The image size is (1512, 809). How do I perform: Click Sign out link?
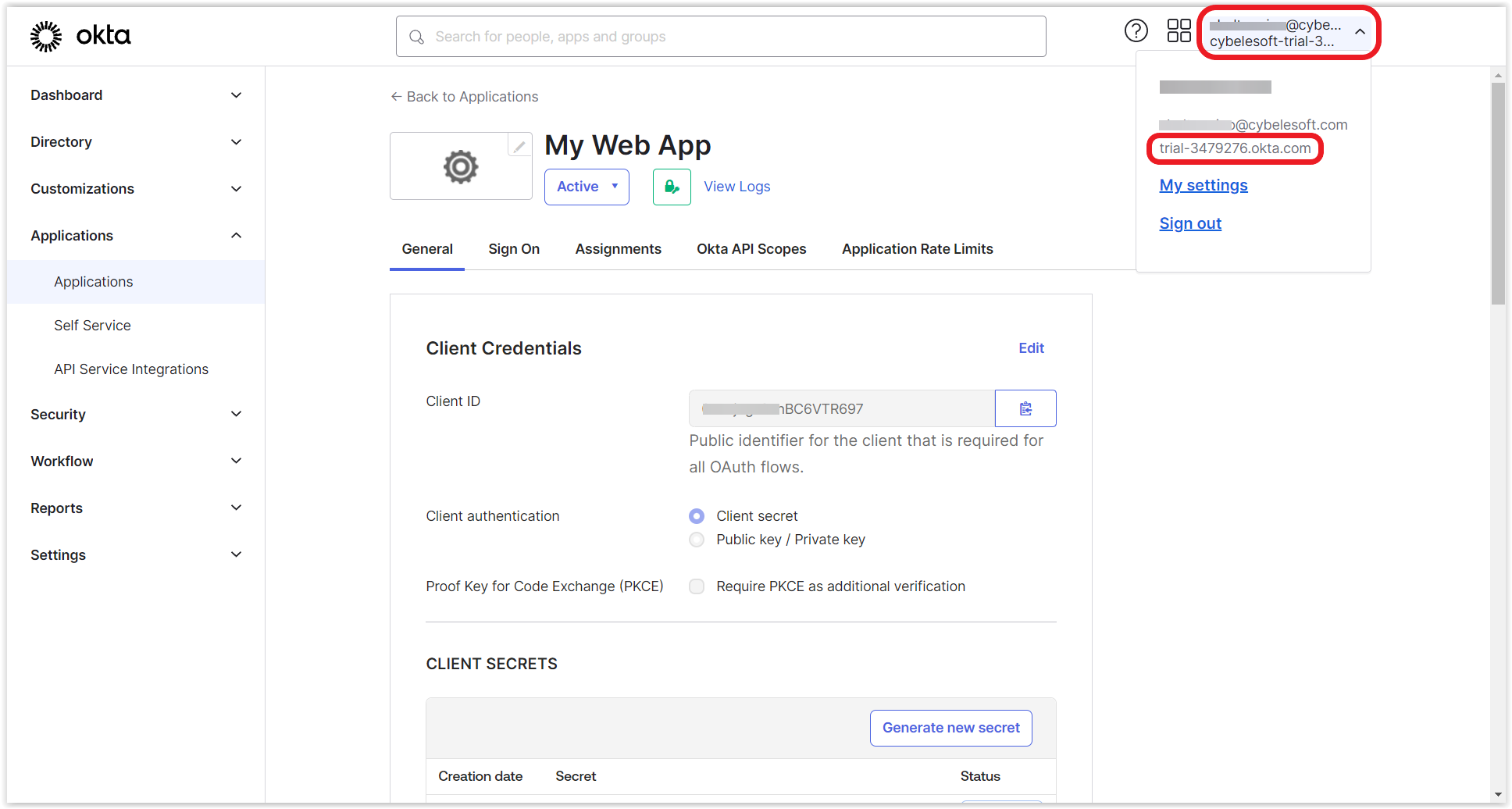click(x=1190, y=223)
